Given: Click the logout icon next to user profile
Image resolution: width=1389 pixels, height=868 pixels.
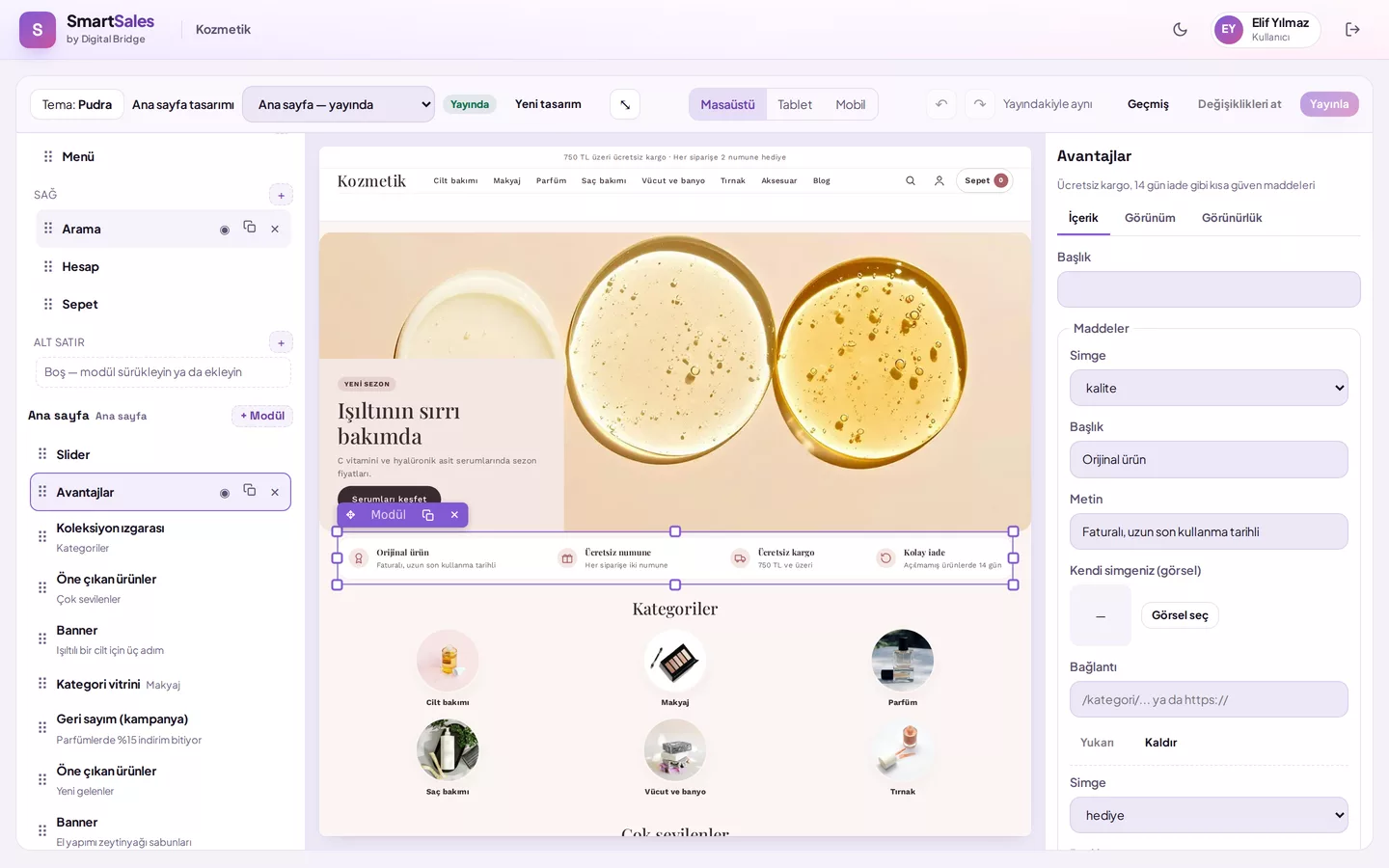Looking at the screenshot, I should point(1352,29).
